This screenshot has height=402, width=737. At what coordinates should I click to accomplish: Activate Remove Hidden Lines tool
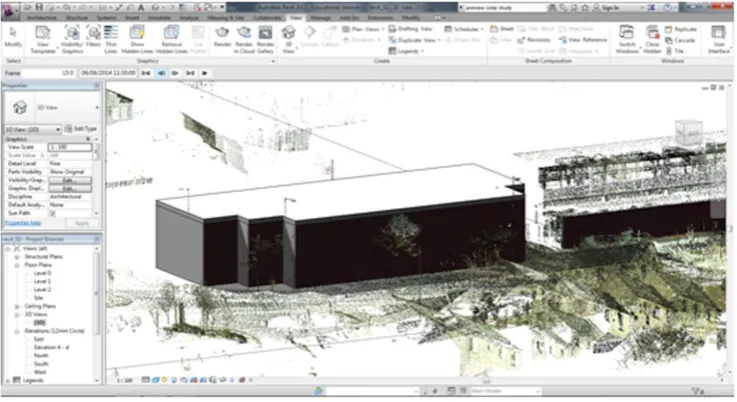click(x=172, y=39)
